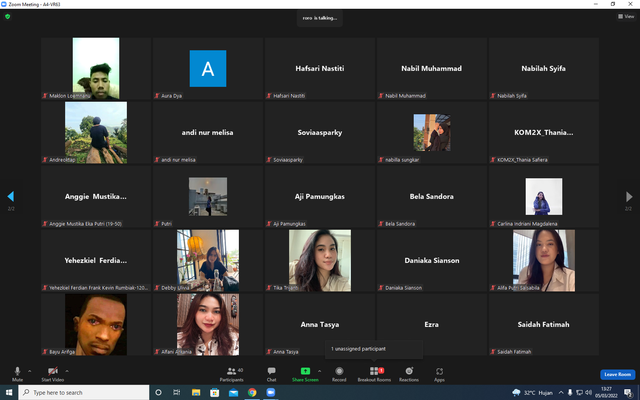640x400 pixels.
Task: Select Putri's rooftop photo tile
Action: [208, 196]
